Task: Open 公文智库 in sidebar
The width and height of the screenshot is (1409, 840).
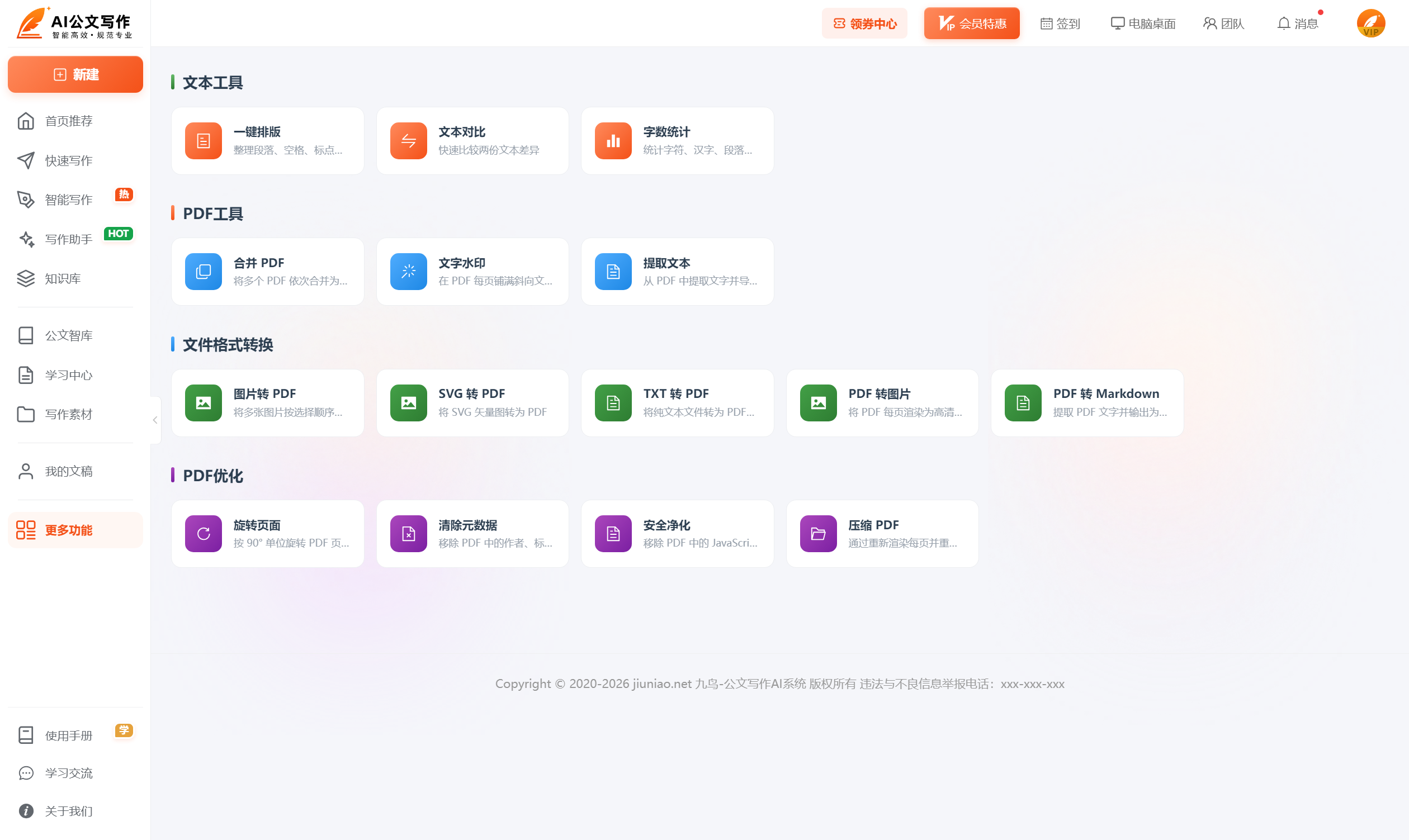Action: 75,336
